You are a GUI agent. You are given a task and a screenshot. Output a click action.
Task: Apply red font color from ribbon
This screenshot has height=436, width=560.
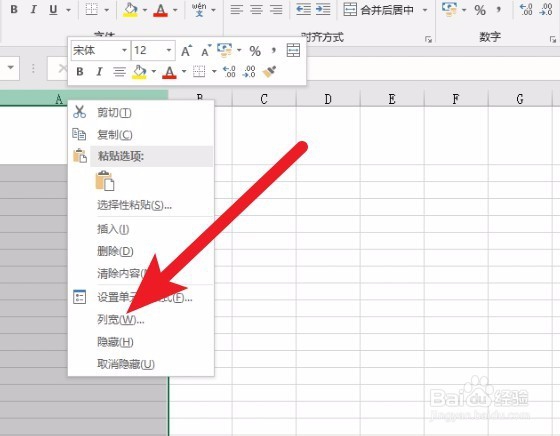(160, 10)
